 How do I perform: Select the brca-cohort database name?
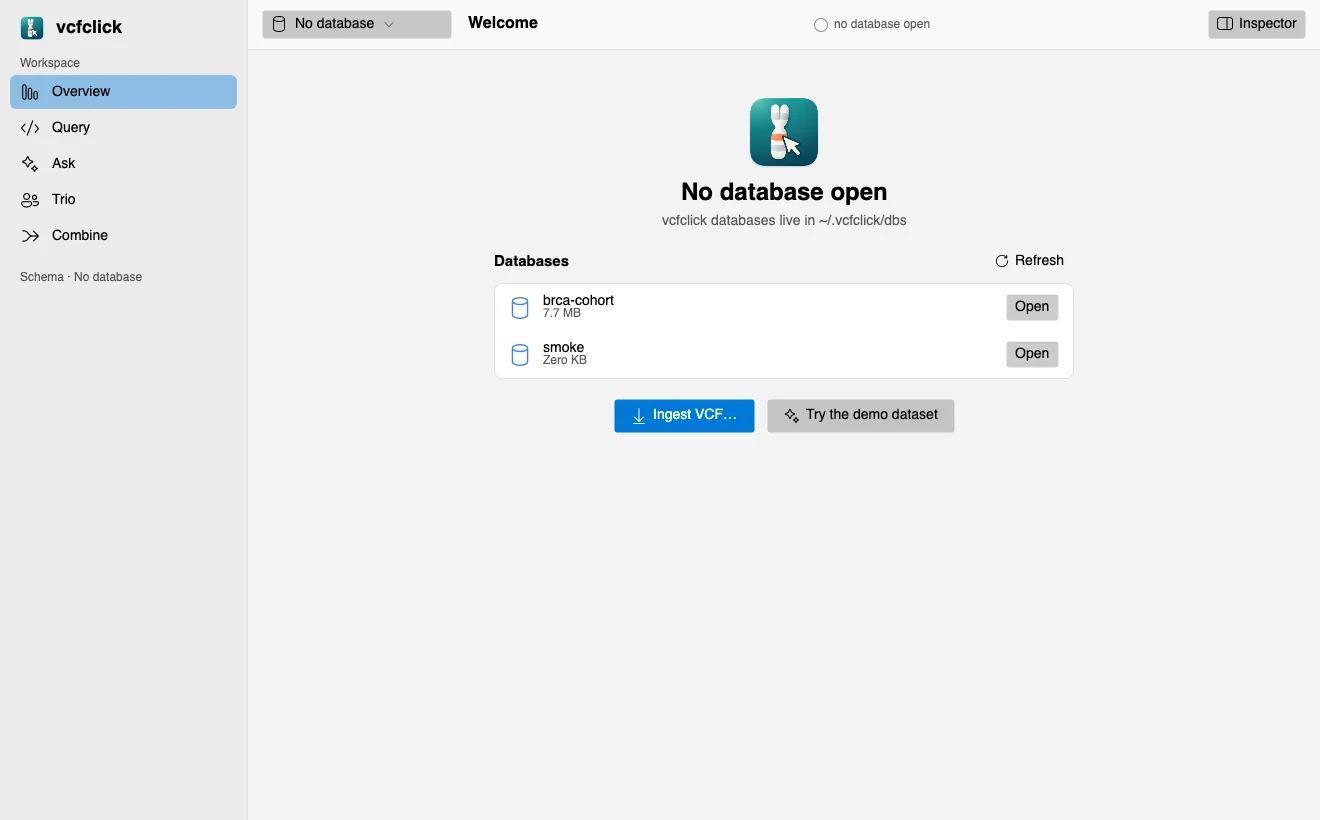click(x=578, y=300)
